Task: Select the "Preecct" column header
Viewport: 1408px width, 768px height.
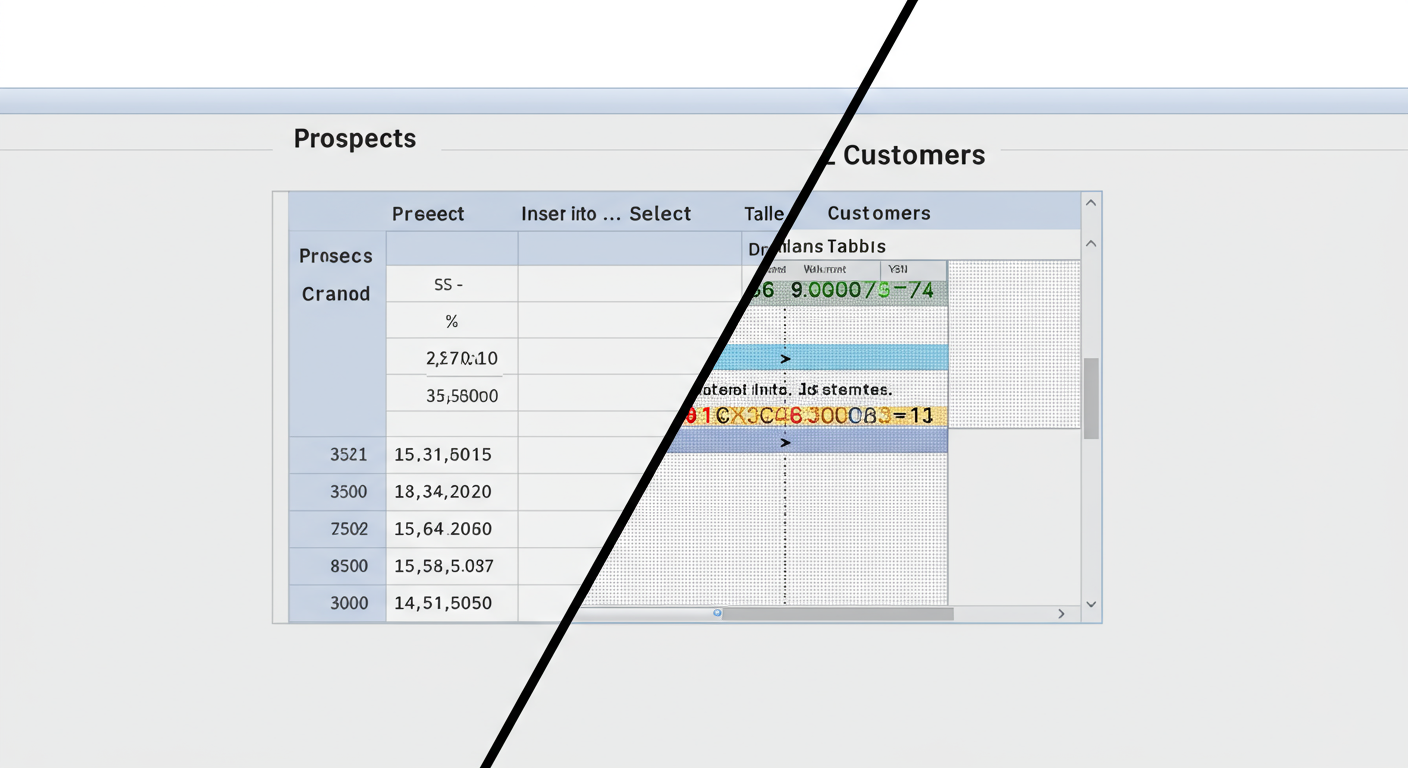Action: (428, 214)
